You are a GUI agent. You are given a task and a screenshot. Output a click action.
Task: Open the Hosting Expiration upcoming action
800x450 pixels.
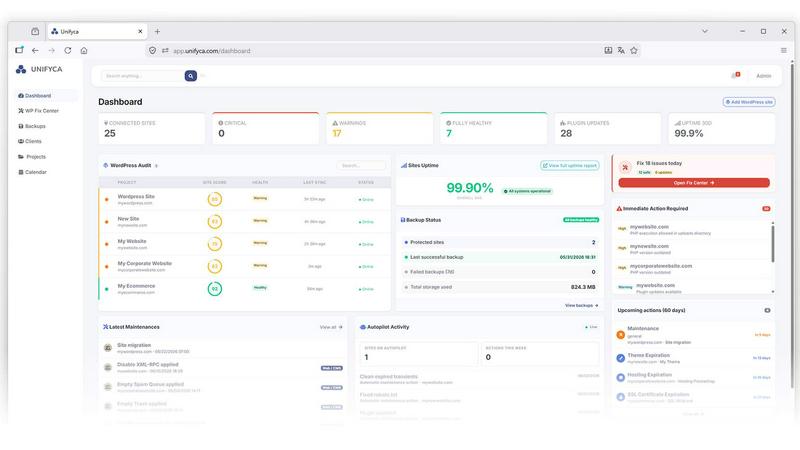(x=694, y=378)
